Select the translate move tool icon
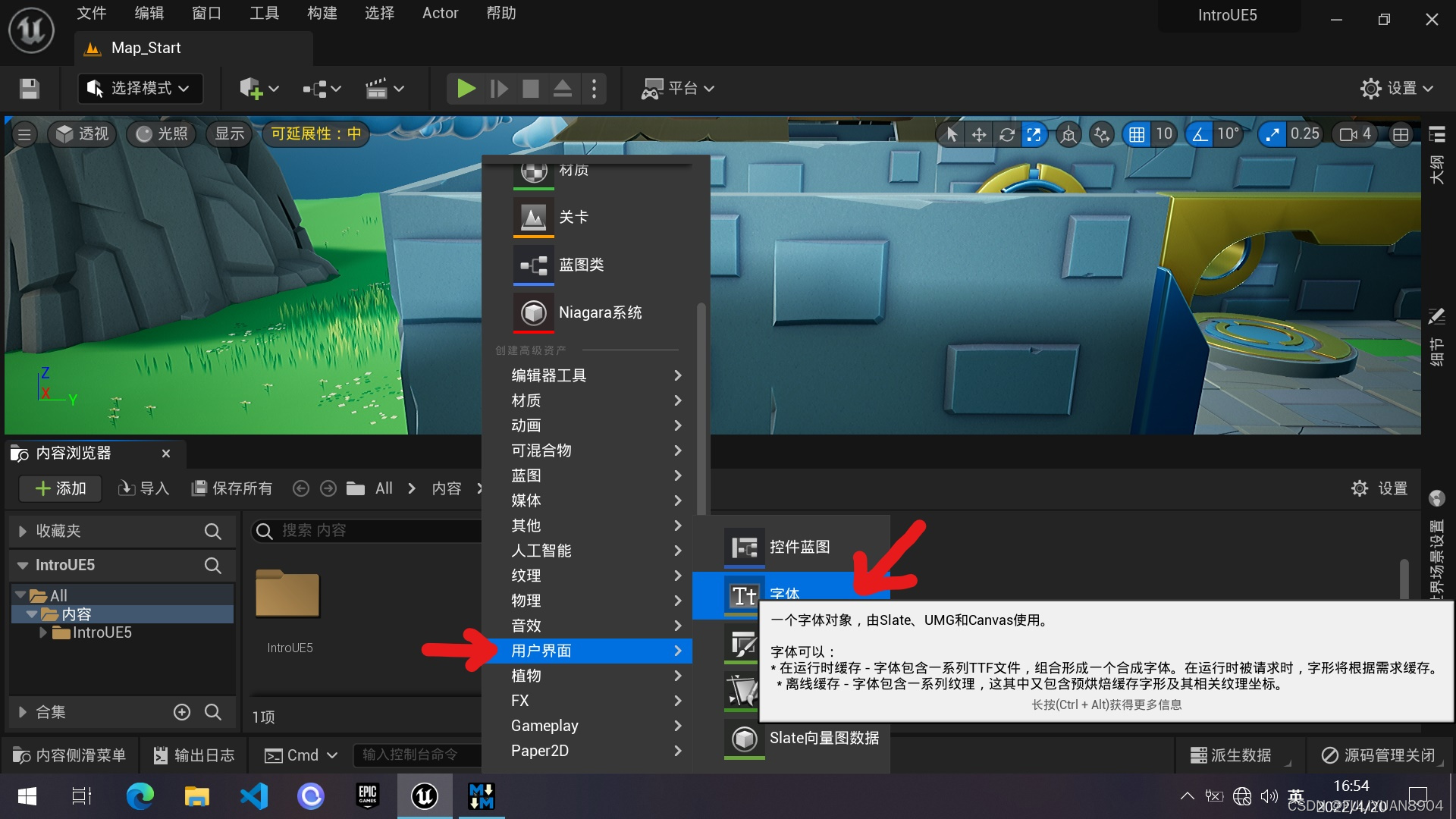The height and width of the screenshot is (819, 1456). click(978, 135)
